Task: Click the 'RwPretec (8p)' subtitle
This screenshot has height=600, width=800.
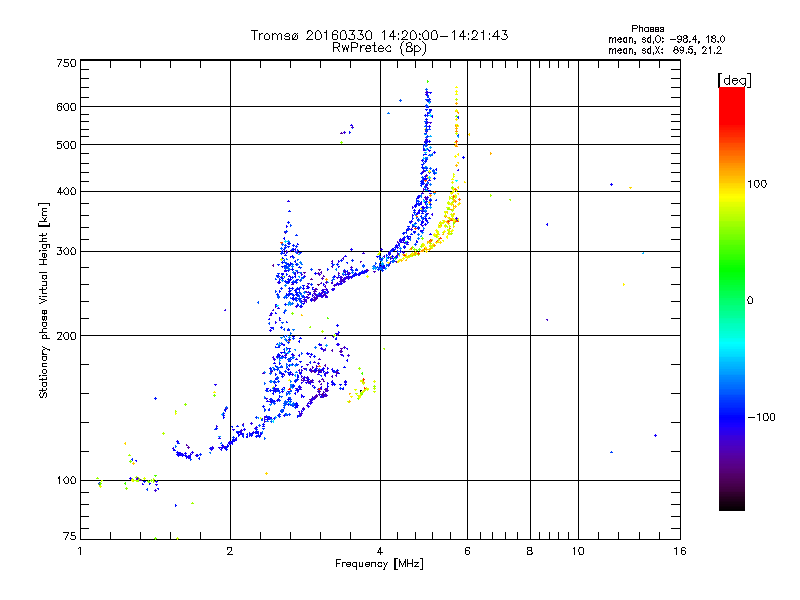Action: 379,48
